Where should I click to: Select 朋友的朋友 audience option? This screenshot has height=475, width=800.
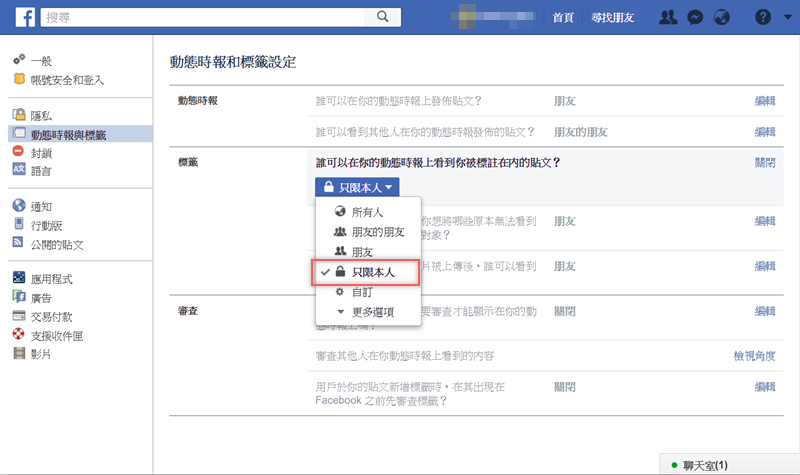click(x=370, y=232)
